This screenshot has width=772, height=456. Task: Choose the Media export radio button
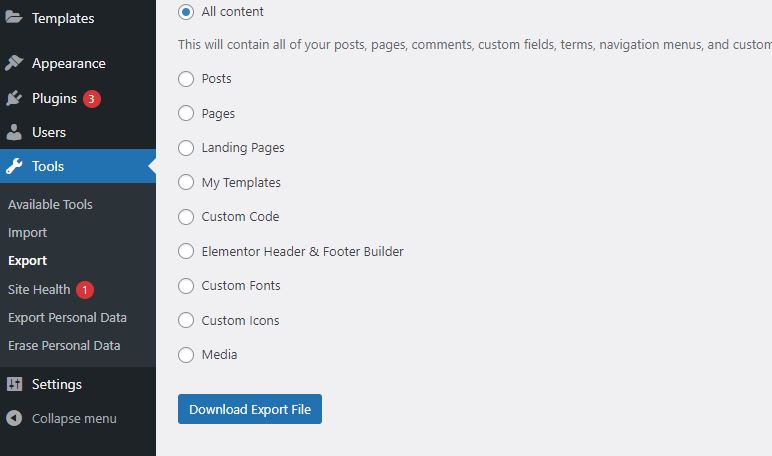[186, 355]
